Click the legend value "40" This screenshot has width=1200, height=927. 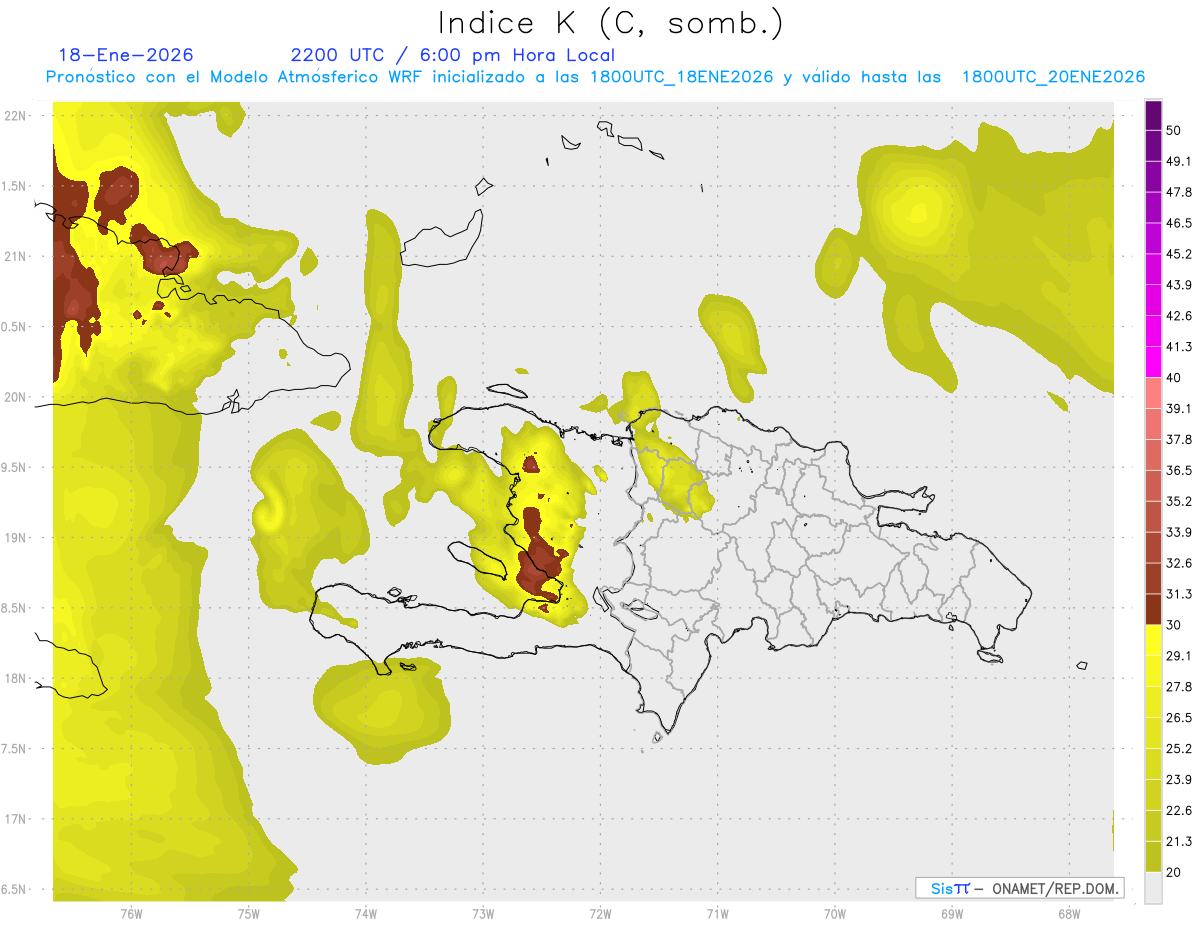(x=1174, y=378)
